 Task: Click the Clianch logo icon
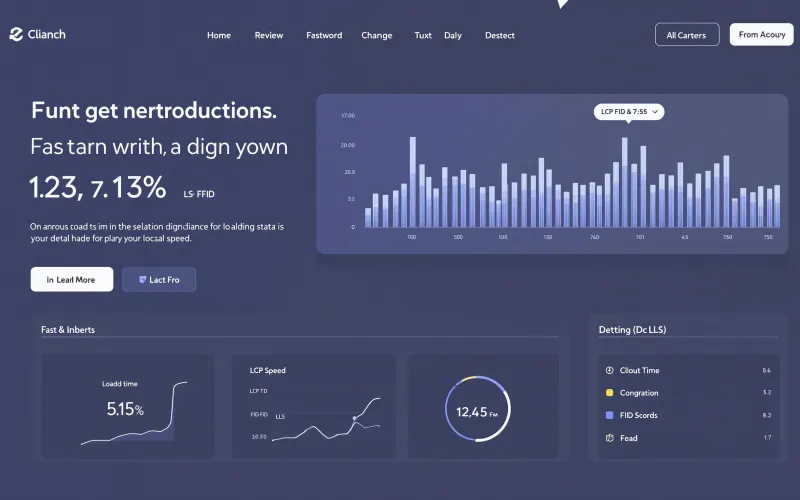(x=16, y=34)
